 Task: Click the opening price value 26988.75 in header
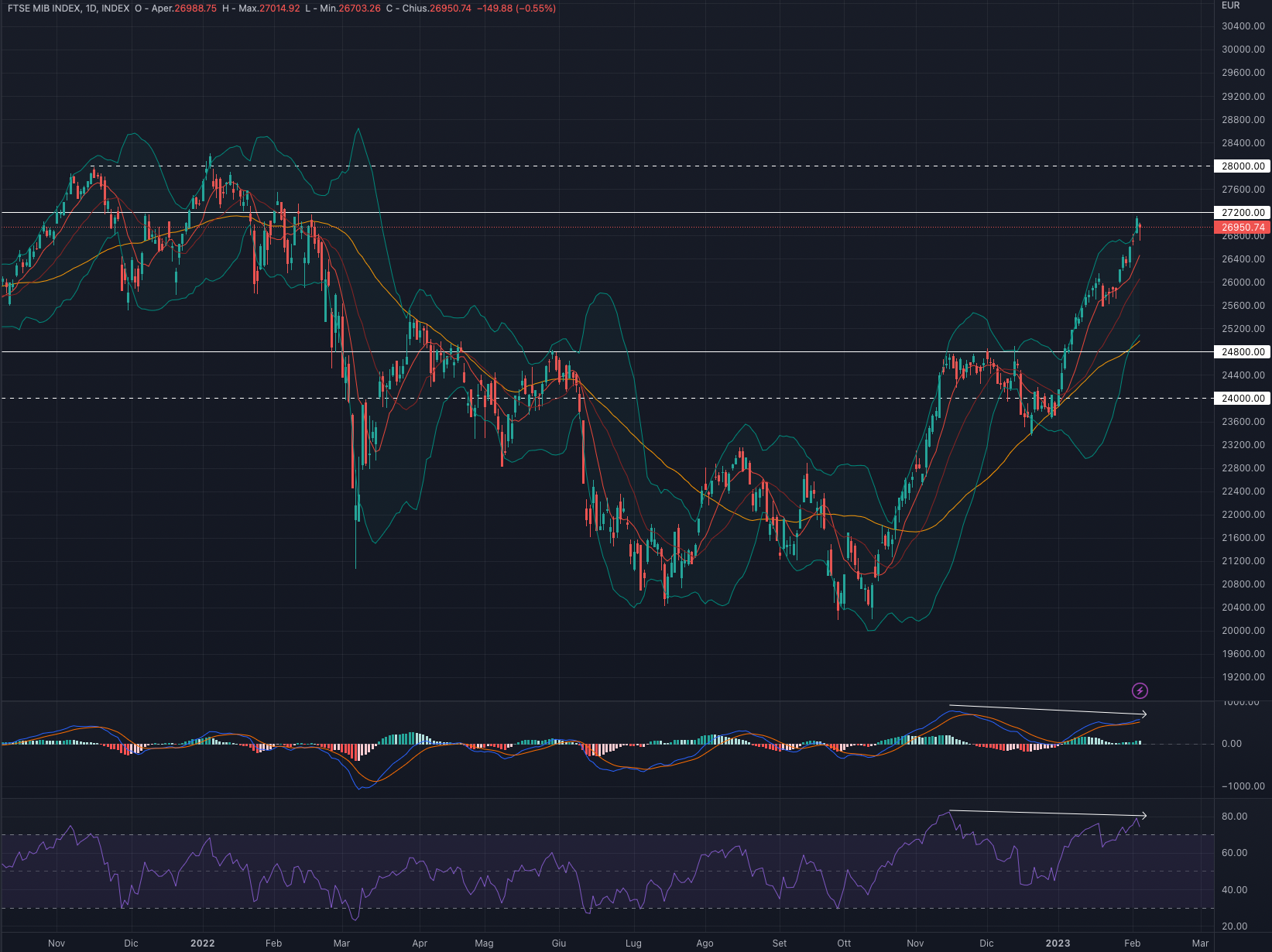pos(195,9)
